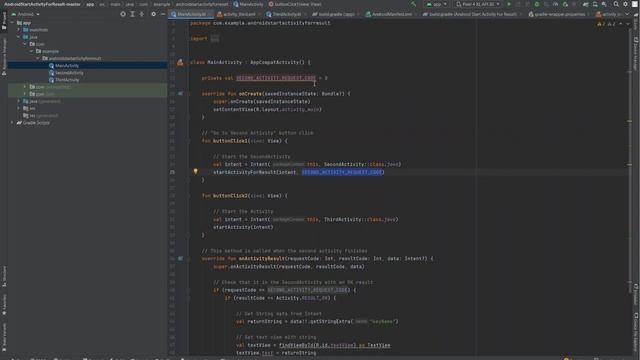This screenshot has height=360, width=640.
Task: Switch to the build.gradle (:app) tab
Action: coord(336,14)
